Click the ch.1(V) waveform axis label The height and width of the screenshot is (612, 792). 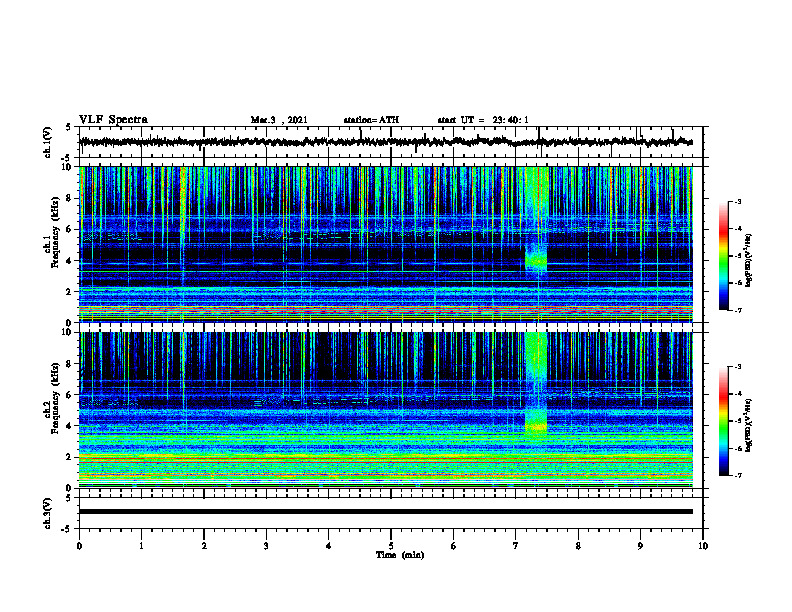[x=47, y=142]
